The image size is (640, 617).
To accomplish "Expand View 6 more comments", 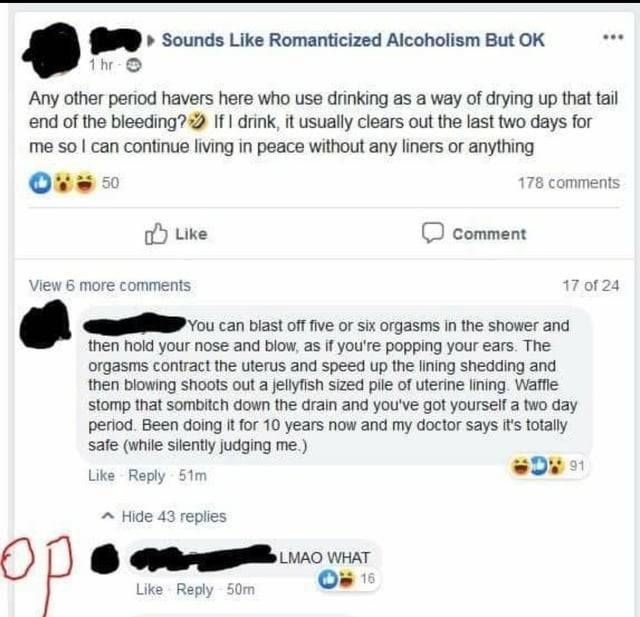I will [110, 285].
